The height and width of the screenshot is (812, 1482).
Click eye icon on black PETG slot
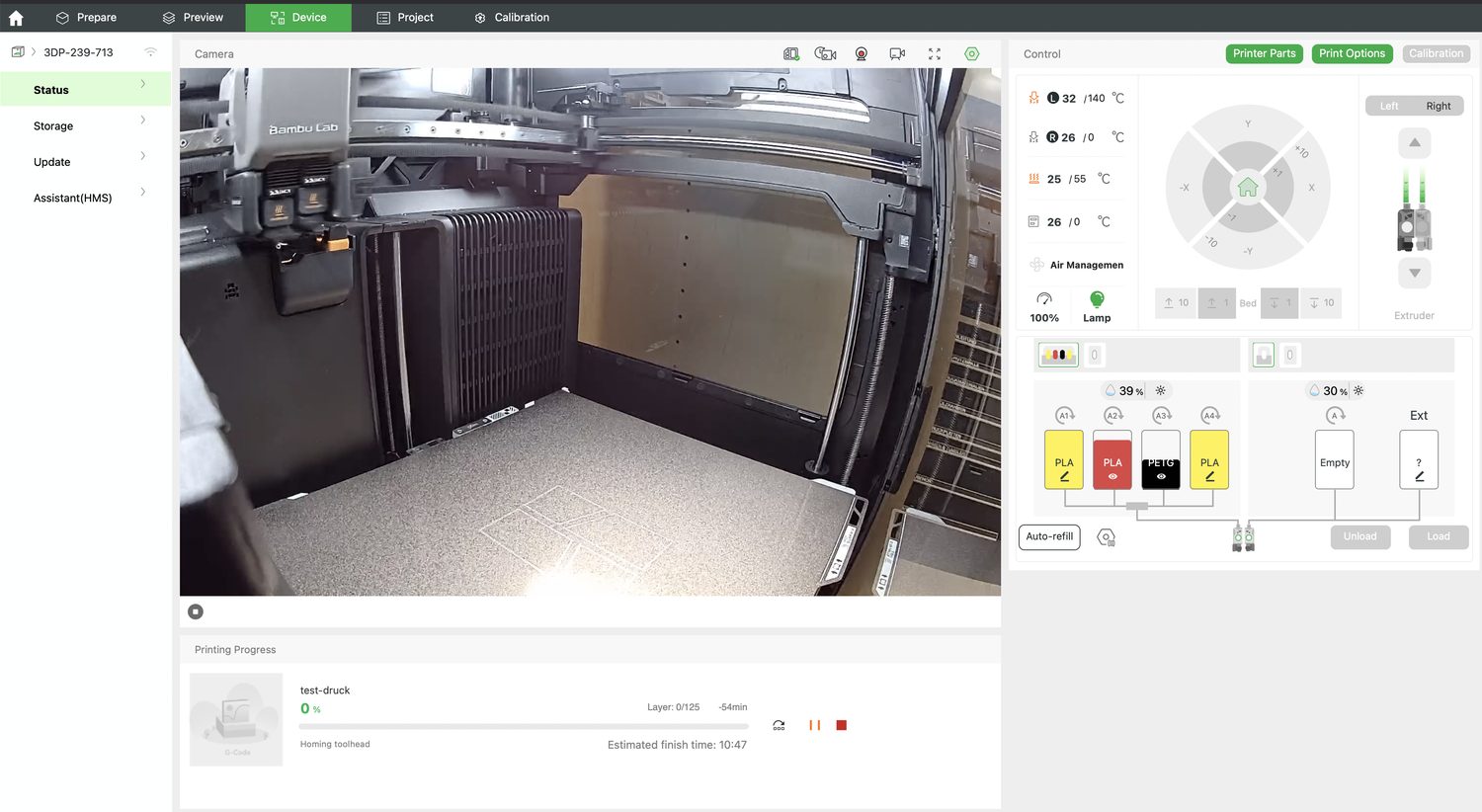1161,476
